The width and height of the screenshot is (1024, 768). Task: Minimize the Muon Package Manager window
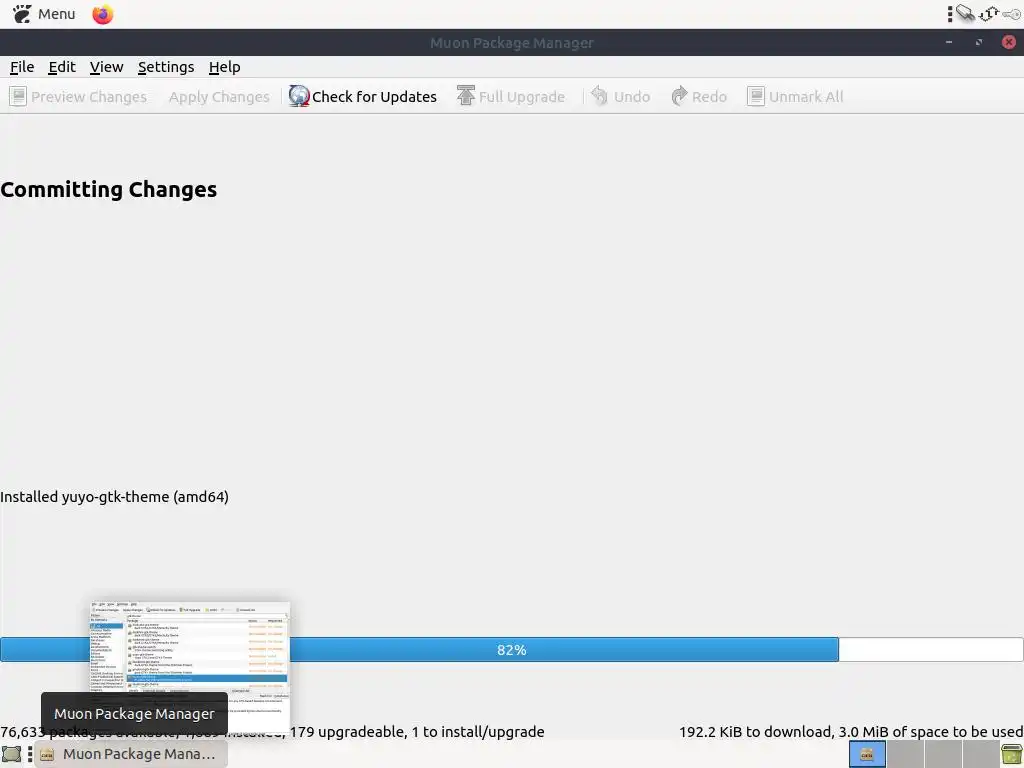click(x=949, y=42)
